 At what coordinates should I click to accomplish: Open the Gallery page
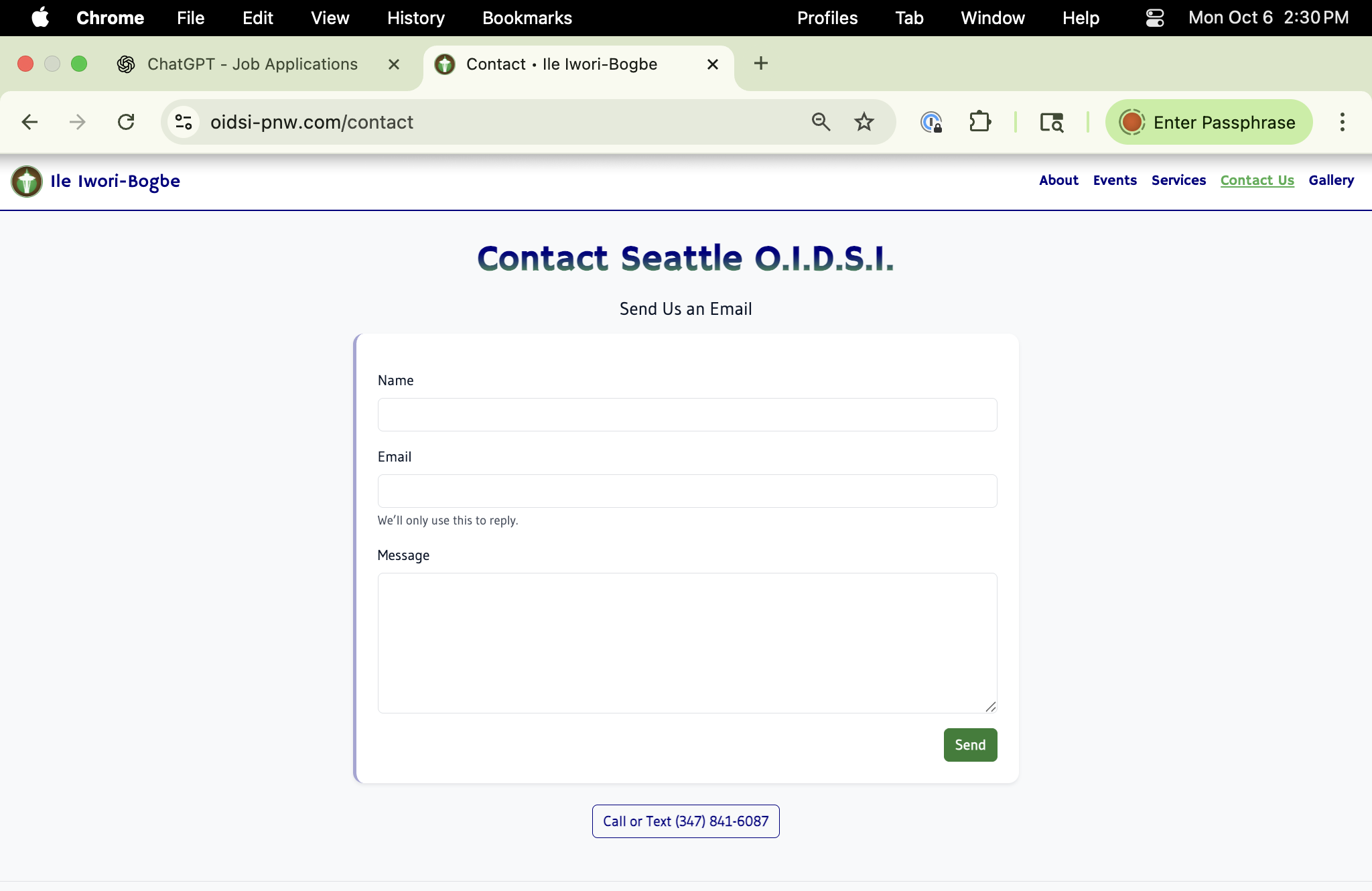coord(1330,181)
